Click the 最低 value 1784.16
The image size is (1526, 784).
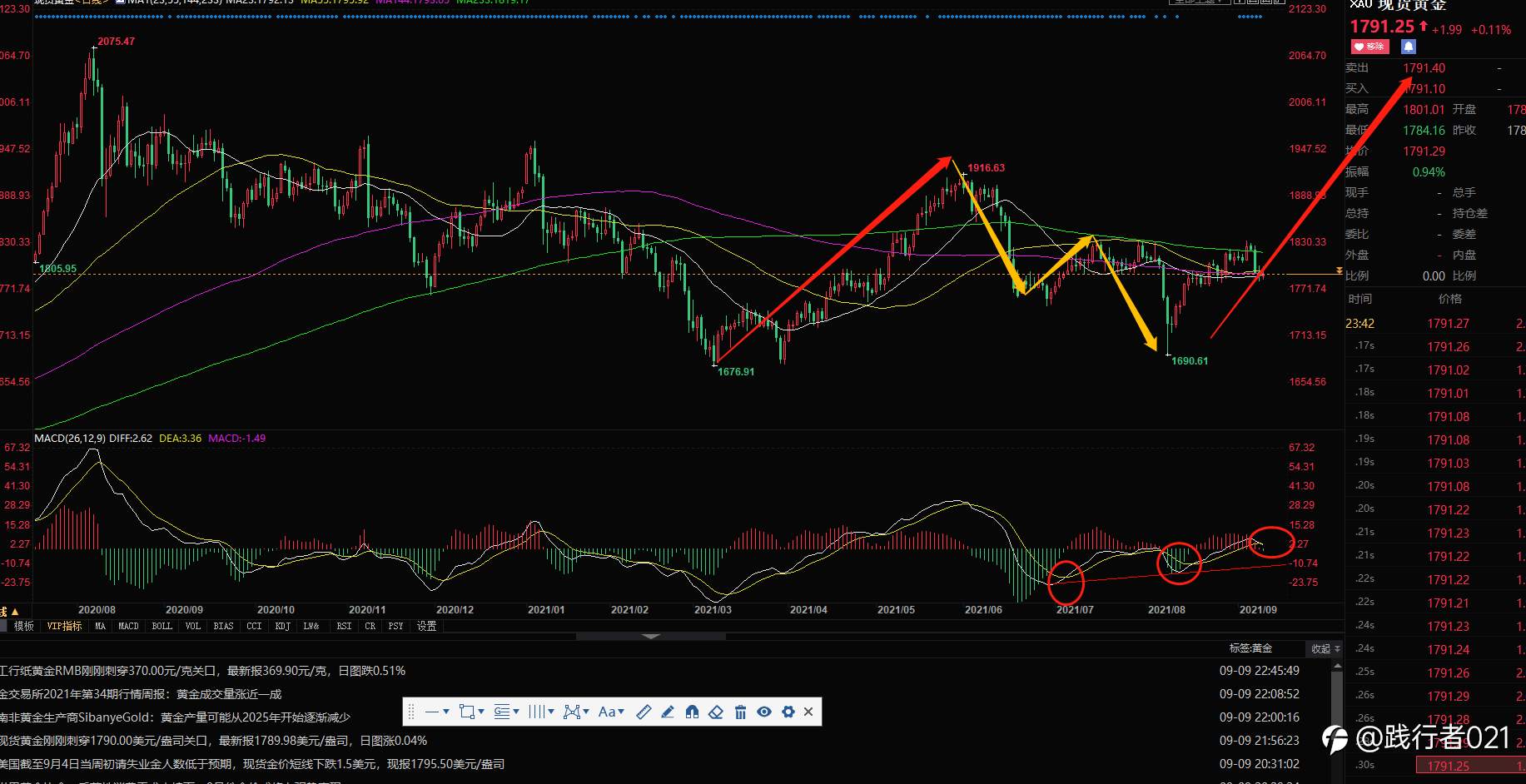[x=1424, y=130]
